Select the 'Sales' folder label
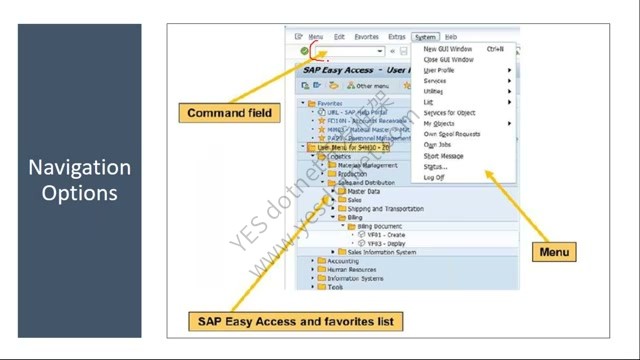 [x=354, y=200]
